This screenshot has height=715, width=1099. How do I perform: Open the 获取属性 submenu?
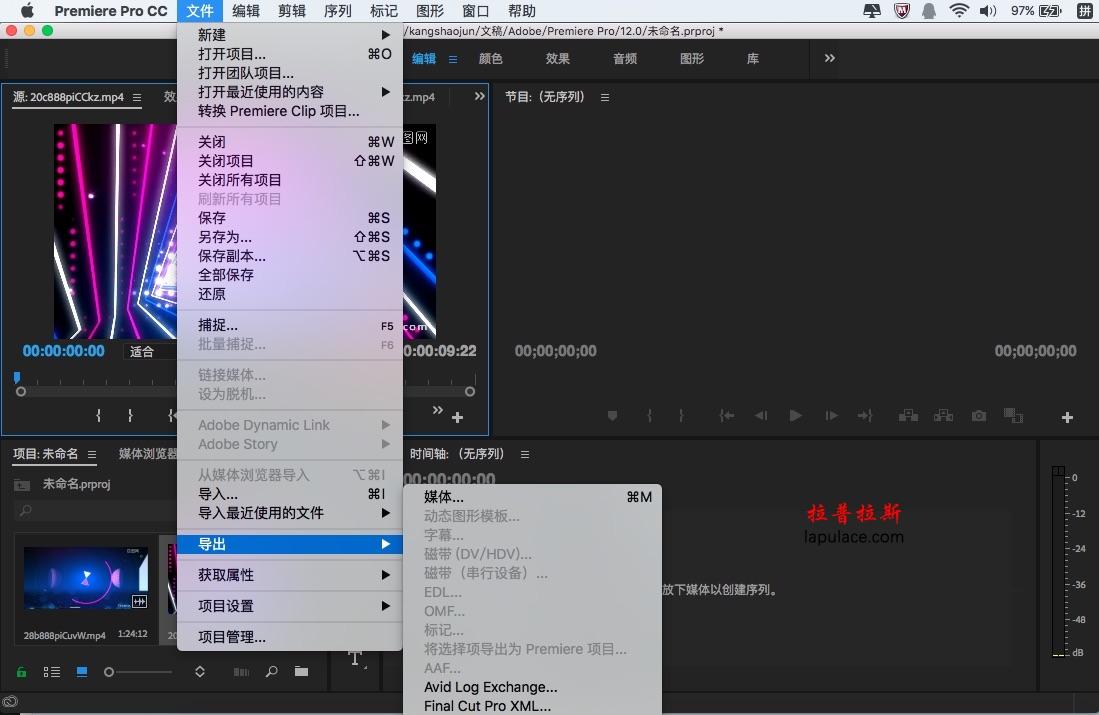290,575
